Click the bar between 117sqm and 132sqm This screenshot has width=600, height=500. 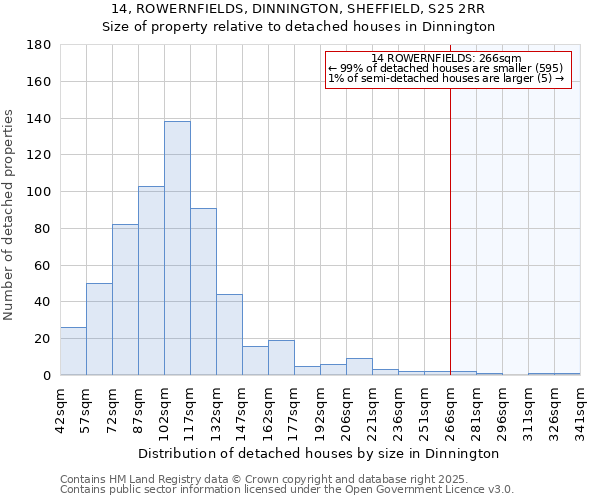coord(203,292)
